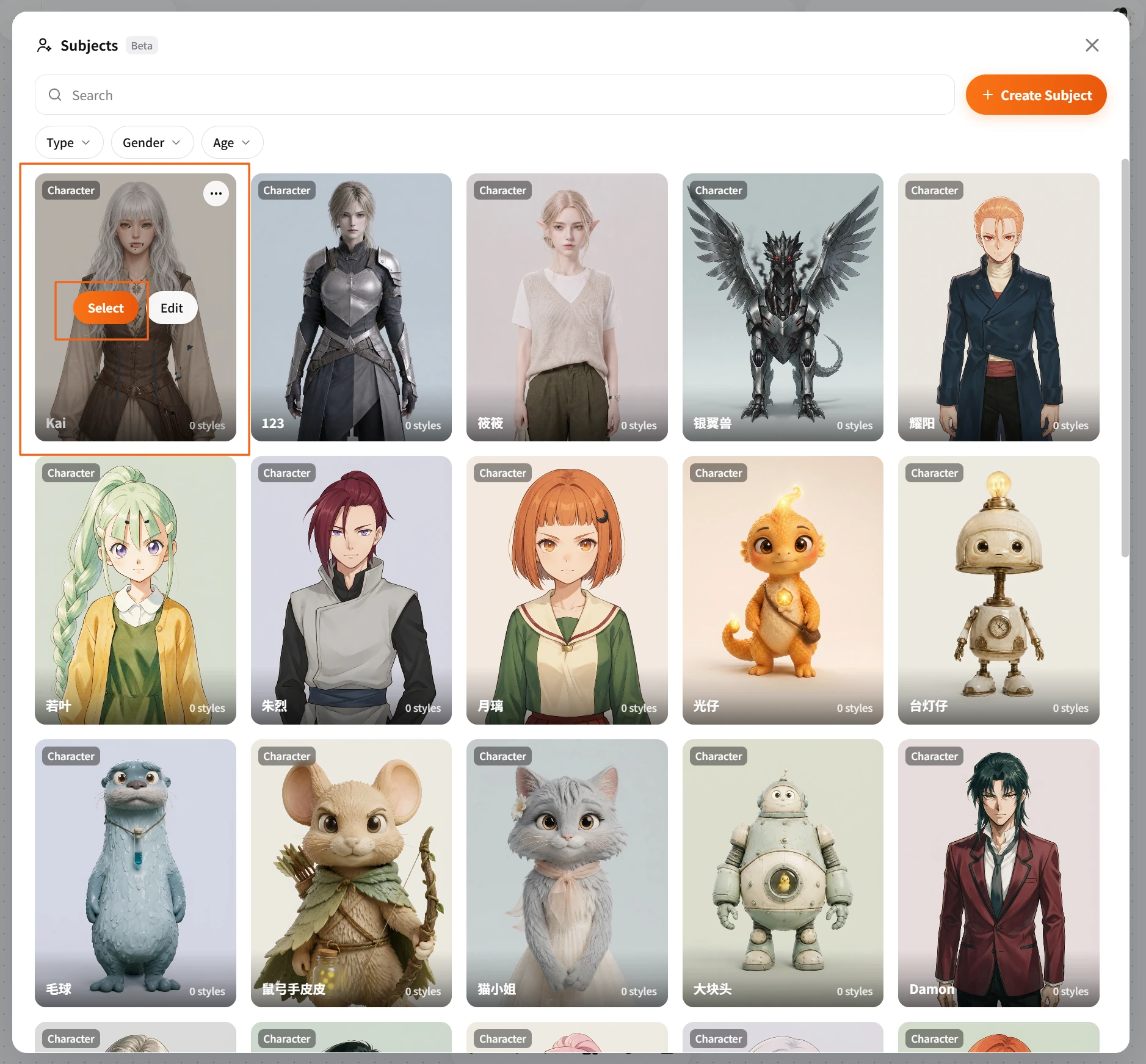Click the 0 styles label on Damon card
The width and height of the screenshot is (1146, 1064).
pos(1070,991)
